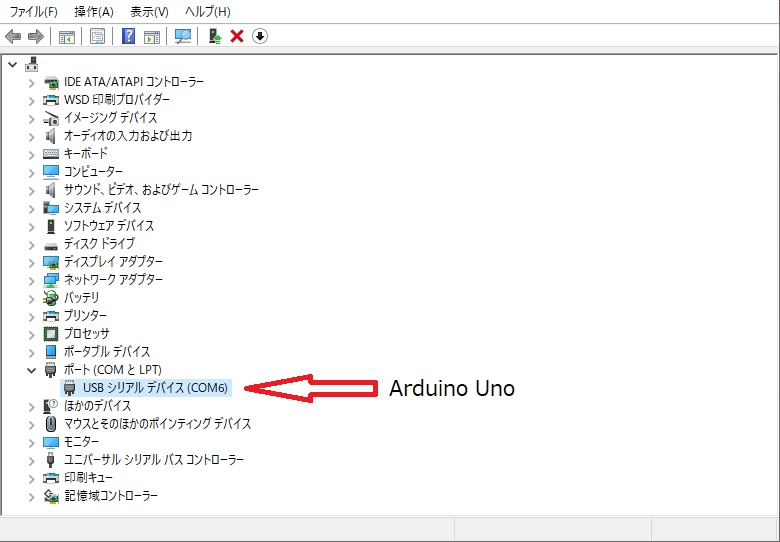Viewport: 780px width, 542px height.
Task: Expand the ネットワーク アダプター node
Action: [x=32, y=280]
